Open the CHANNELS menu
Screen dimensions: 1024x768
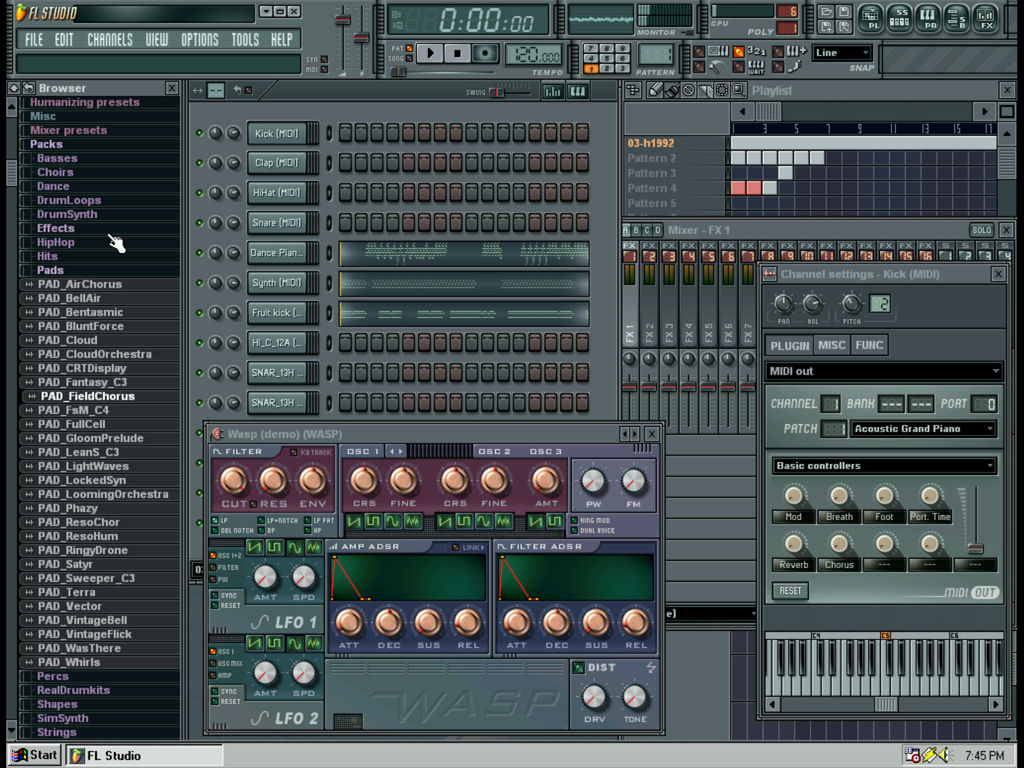pyautogui.click(x=110, y=40)
